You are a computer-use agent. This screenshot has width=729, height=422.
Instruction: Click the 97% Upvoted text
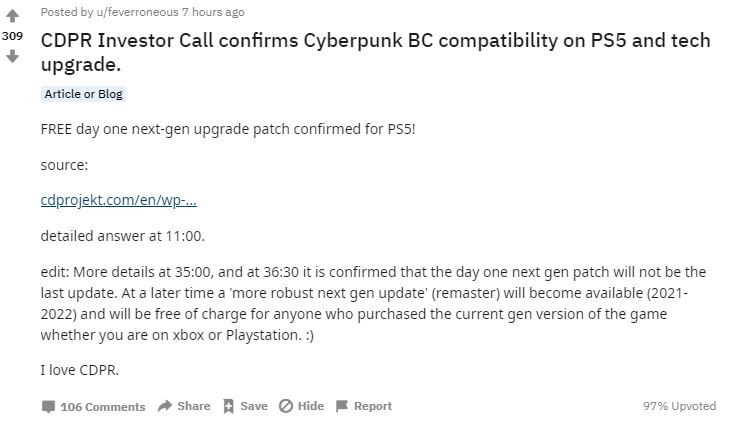680,406
